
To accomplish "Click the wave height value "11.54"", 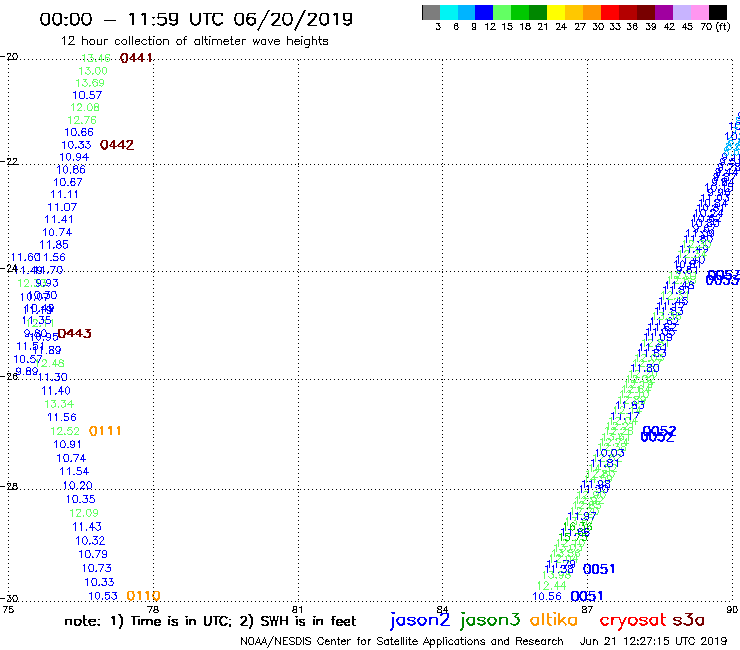I will pos(74,471).
